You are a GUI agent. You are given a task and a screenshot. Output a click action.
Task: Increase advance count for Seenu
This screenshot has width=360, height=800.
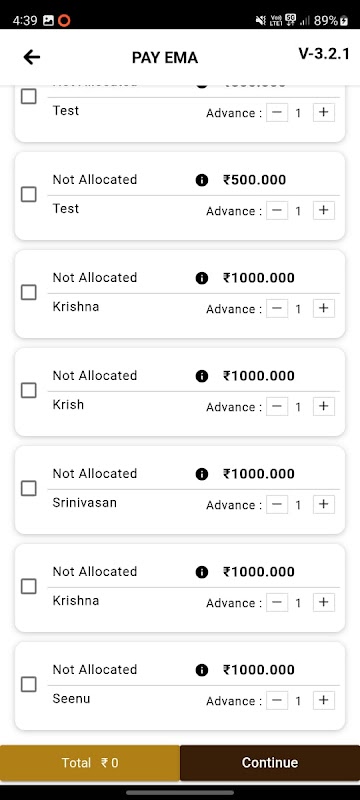point(323,700)
